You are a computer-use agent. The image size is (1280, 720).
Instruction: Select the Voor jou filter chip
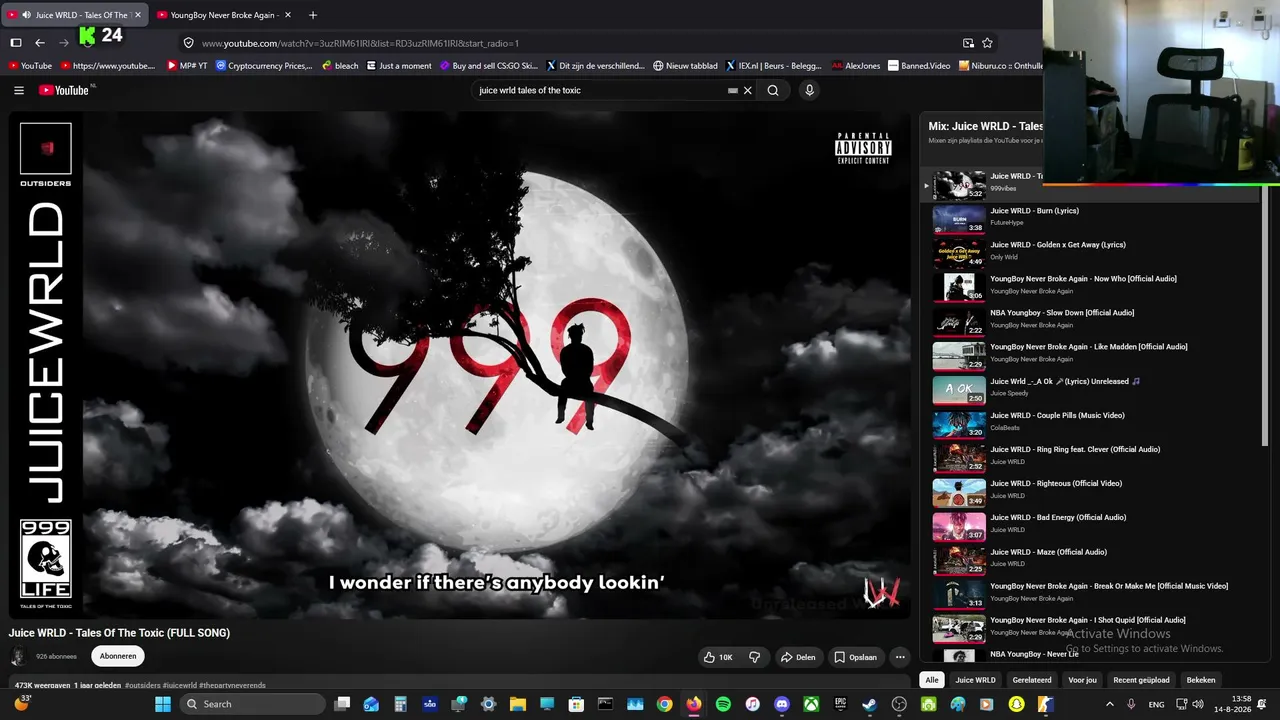point(1082,680)
